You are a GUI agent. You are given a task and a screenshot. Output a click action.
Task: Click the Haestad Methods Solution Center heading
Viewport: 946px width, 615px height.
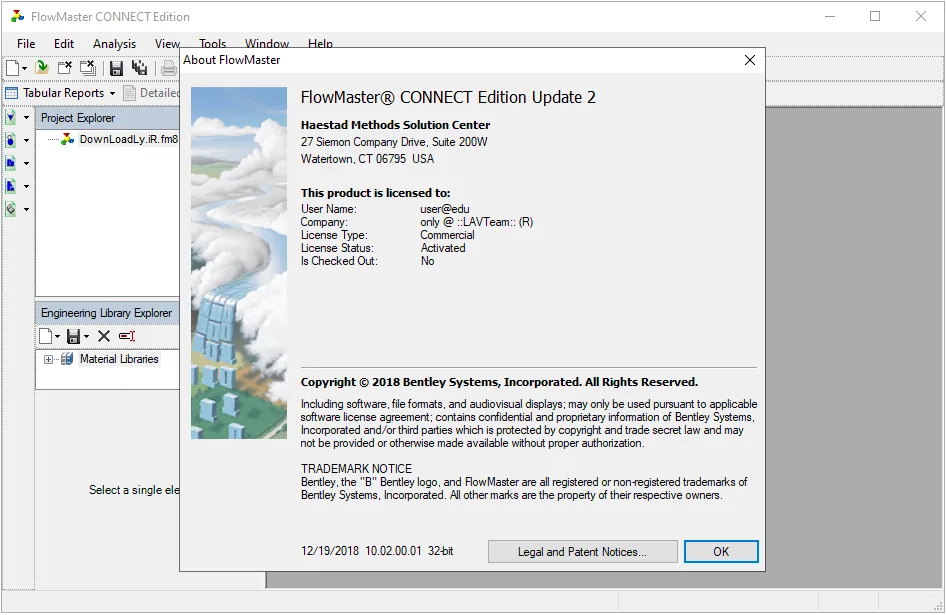click(396, 125)
